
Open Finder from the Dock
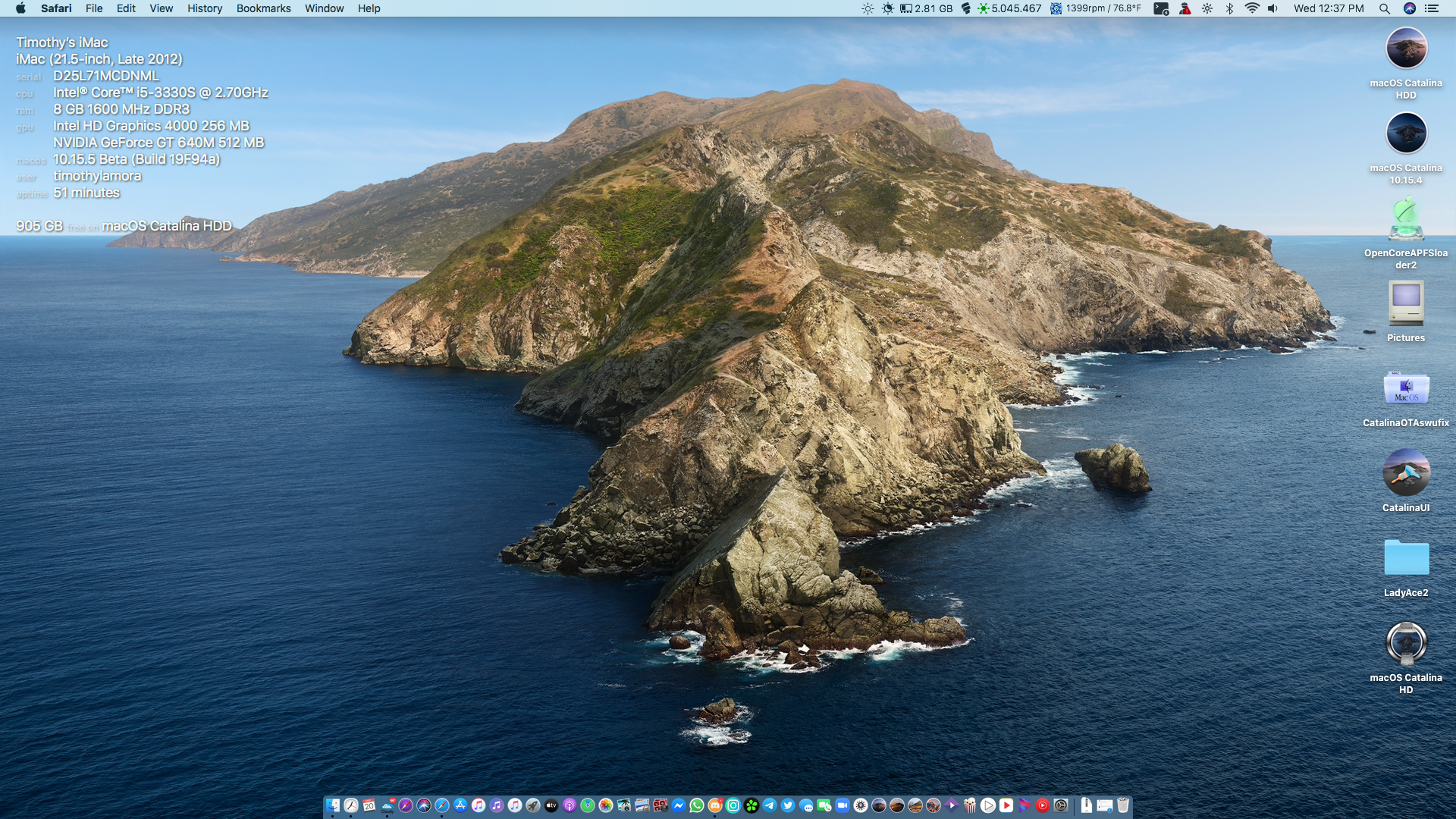click(333, 805)
